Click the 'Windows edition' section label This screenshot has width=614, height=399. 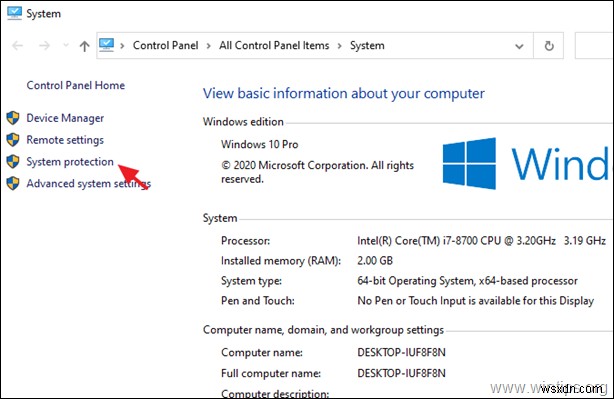click(x=243, y=122)
